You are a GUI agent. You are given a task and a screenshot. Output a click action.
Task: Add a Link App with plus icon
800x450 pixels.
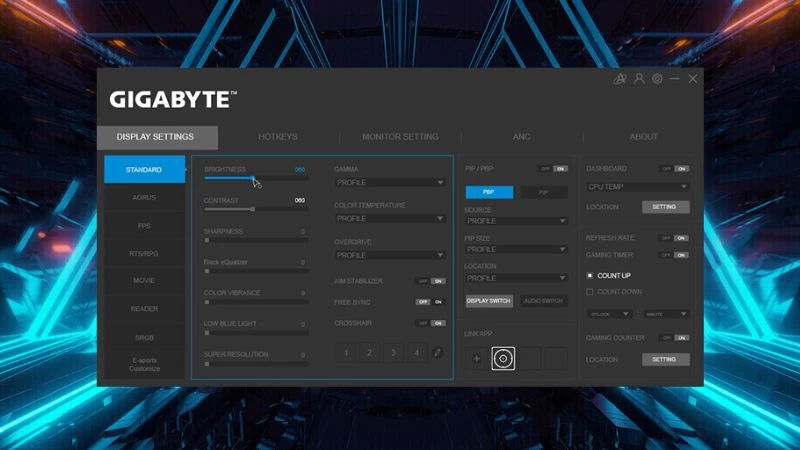point(477,359)
